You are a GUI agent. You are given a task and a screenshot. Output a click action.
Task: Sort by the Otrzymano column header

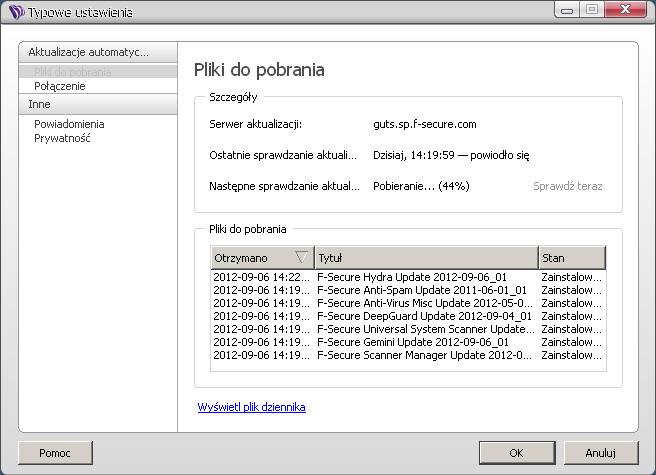click(x=262, y=257)
